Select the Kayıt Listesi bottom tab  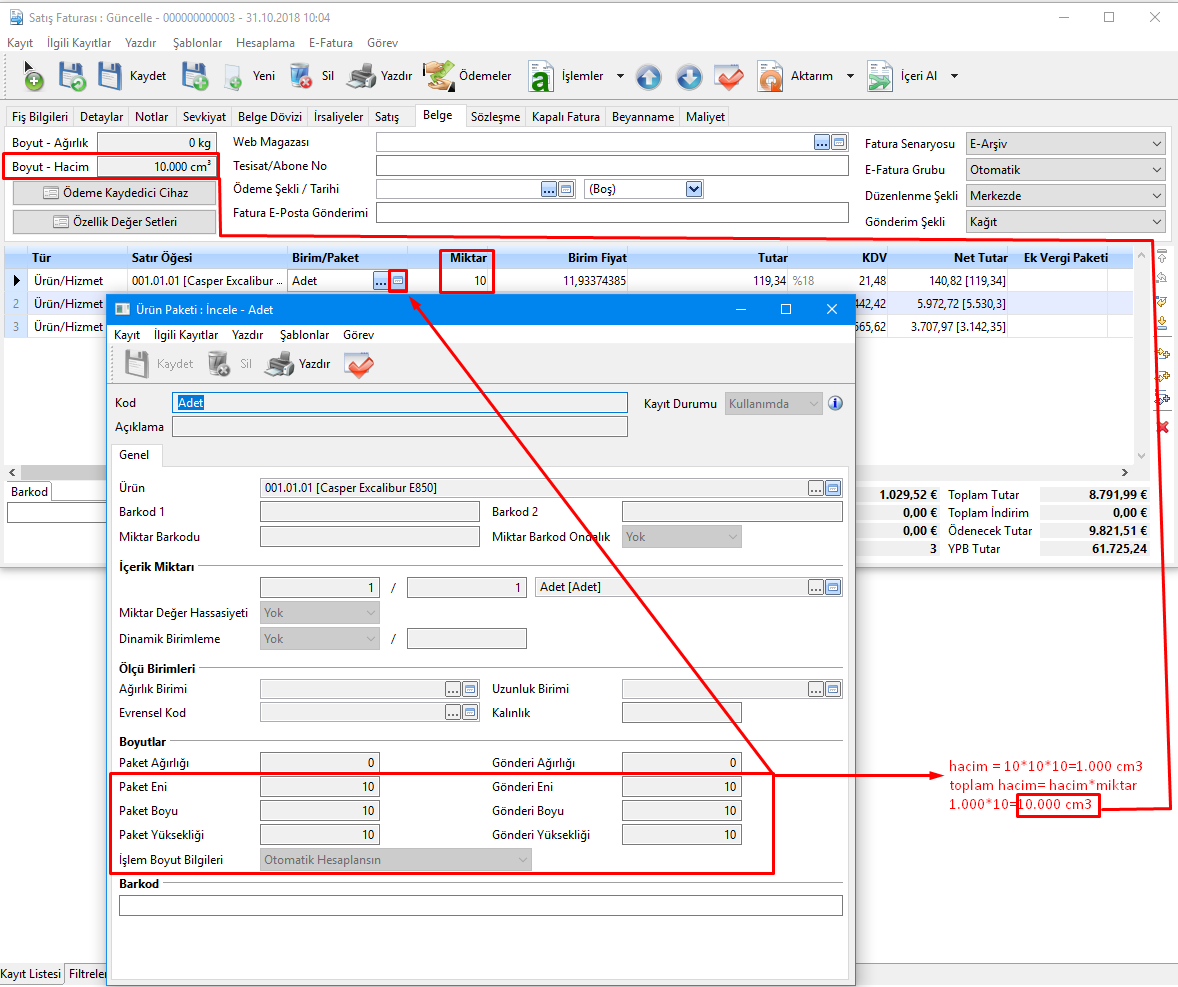click(31, 974)
